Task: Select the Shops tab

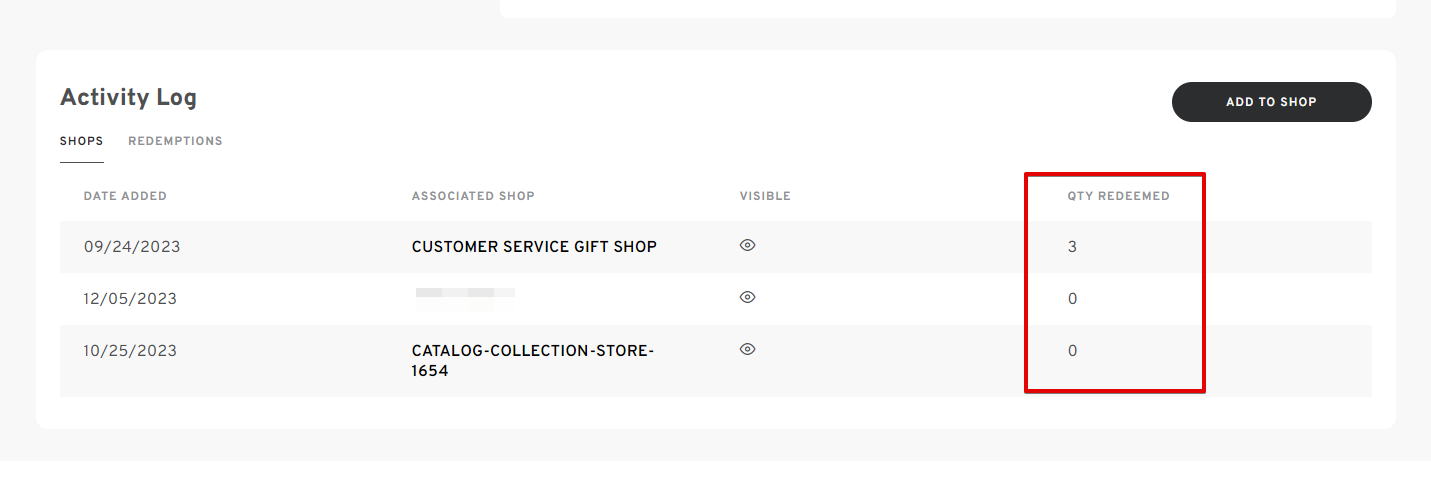Action: click(x=81, y=141)
